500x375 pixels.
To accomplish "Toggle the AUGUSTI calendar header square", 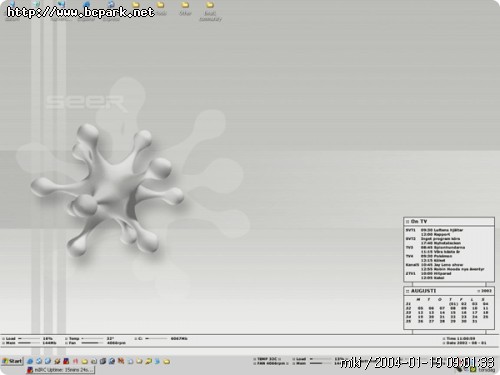I will (x=407, y=291).
